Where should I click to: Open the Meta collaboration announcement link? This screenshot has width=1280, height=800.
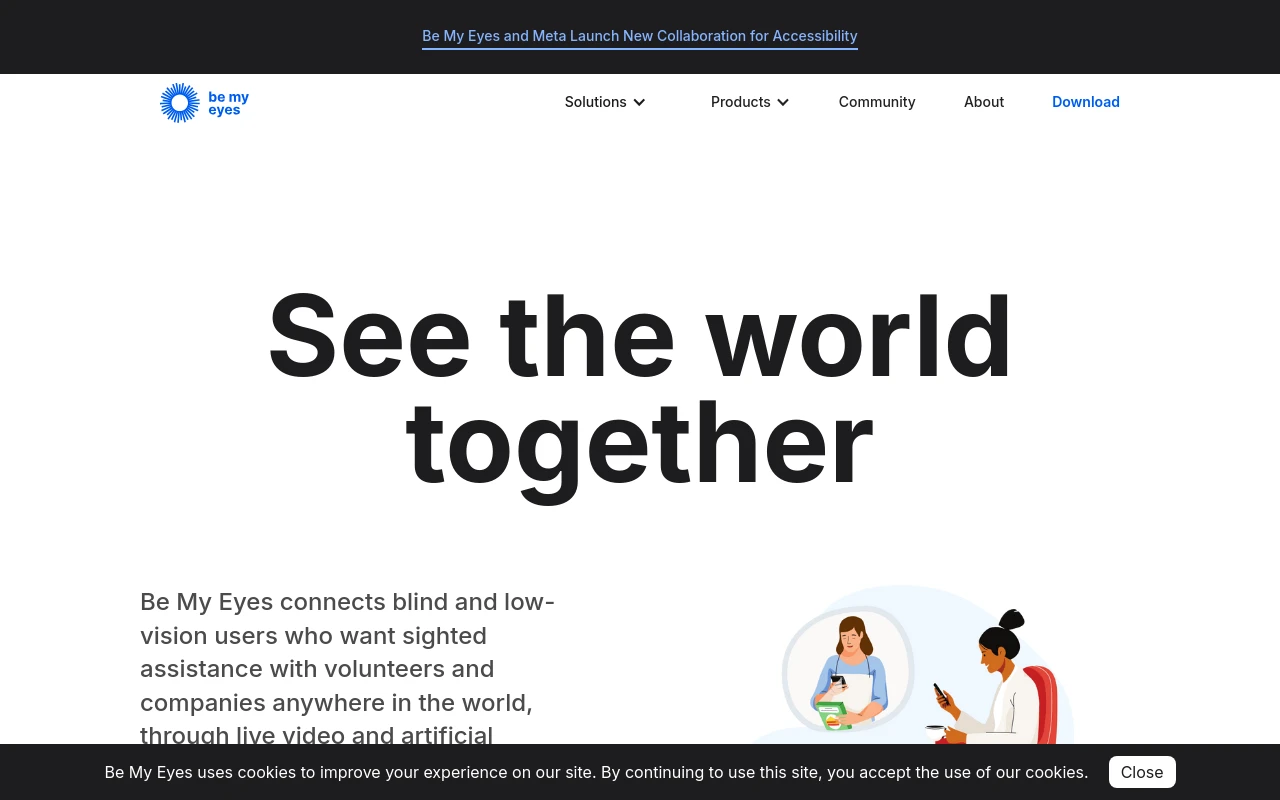[x=639, y=36]
